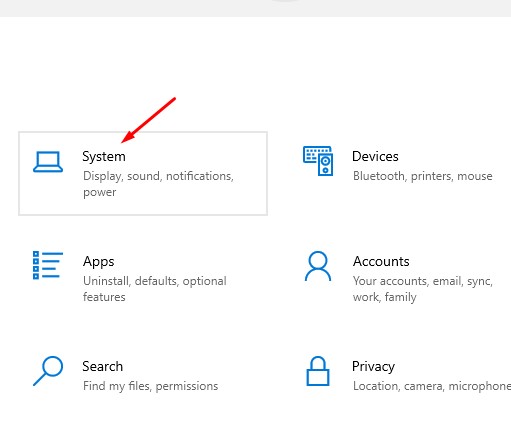Open the Privacy settings heading
This screenshot has height=444, width=511.
pos(373,367)
